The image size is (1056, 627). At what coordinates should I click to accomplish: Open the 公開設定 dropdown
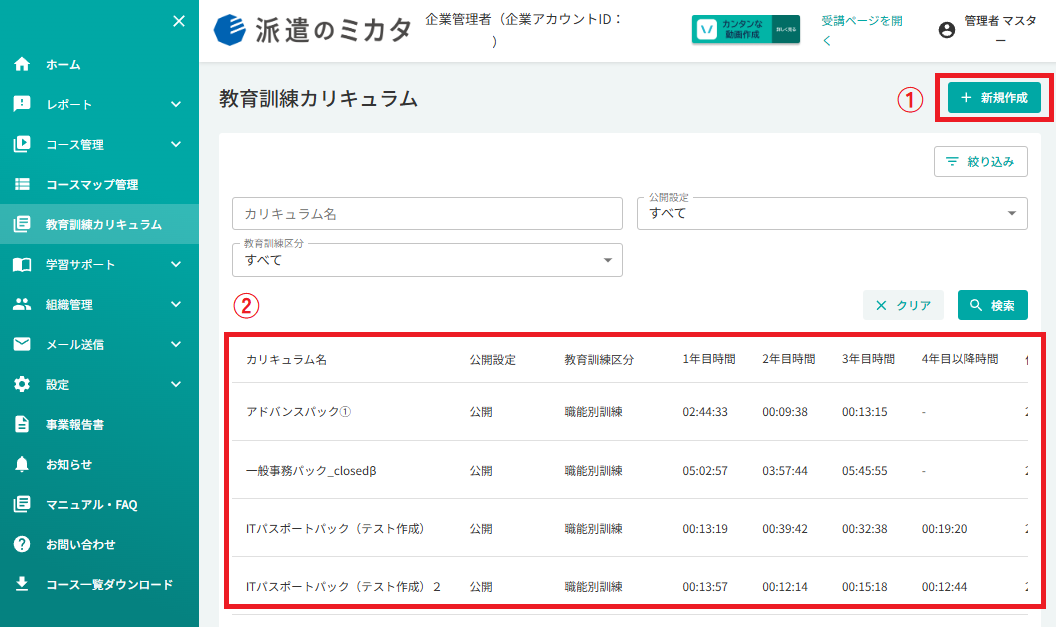pyautogui.click(x=832, y=213)
